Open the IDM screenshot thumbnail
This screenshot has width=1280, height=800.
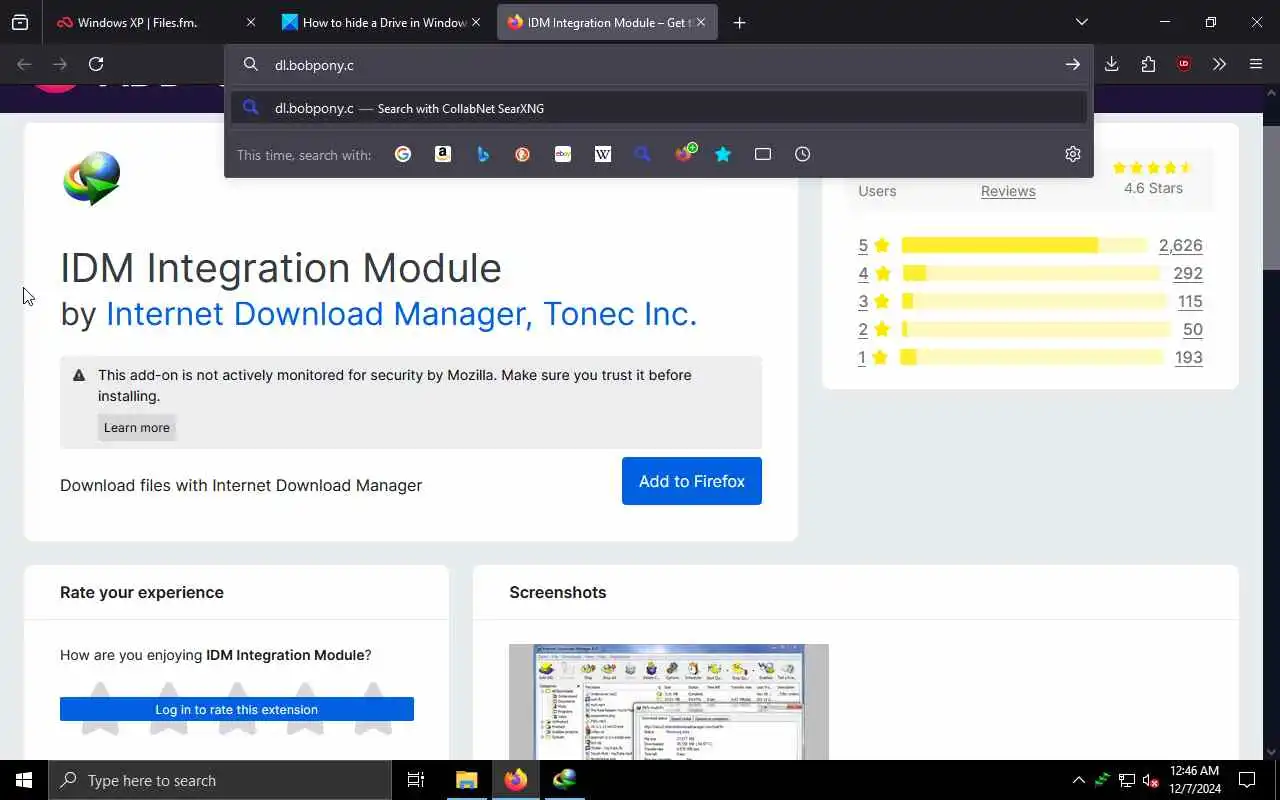pyautogui.click(x=669, y=702)
